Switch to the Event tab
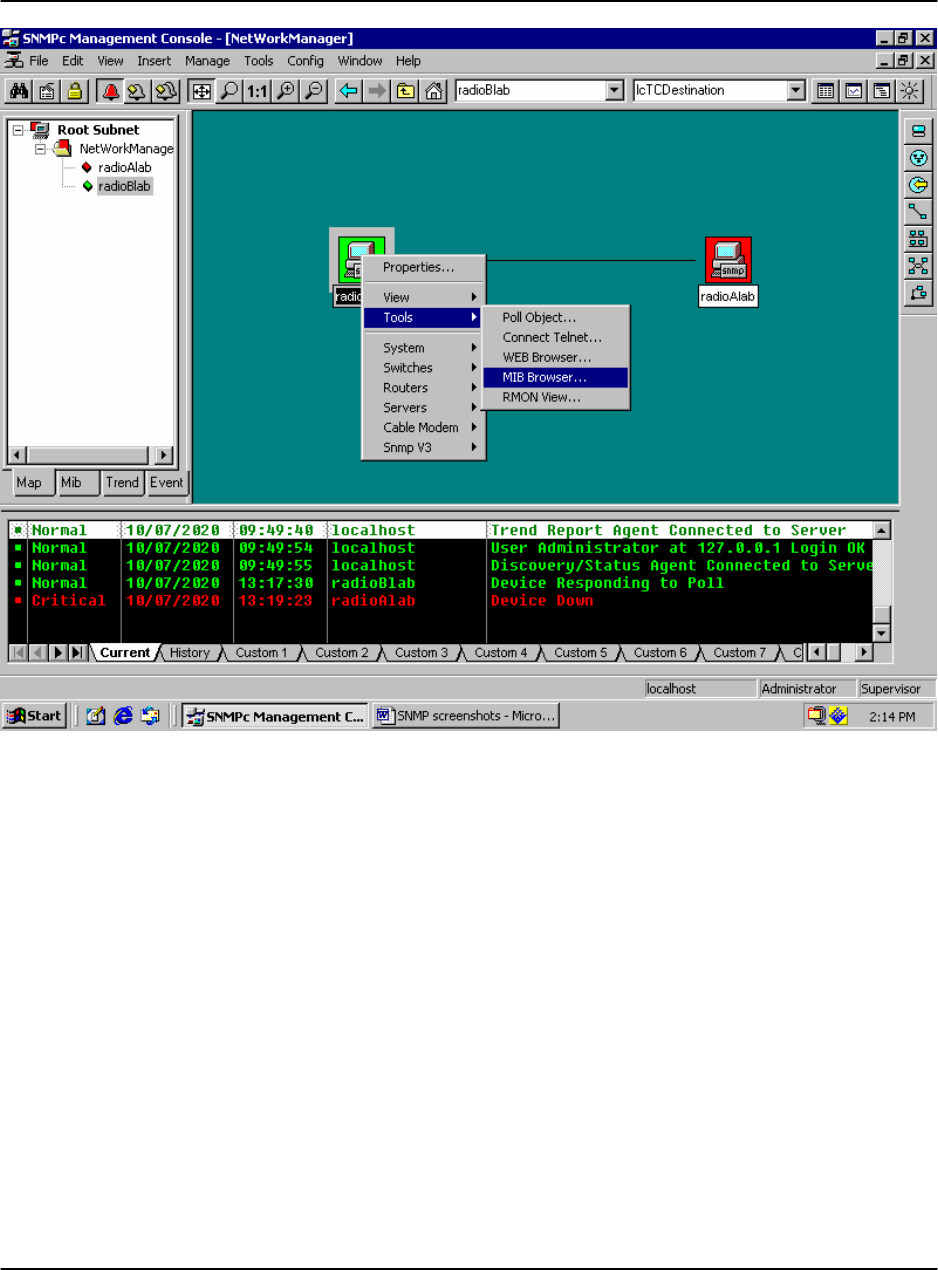938x1270 pixels. point(167,483)
